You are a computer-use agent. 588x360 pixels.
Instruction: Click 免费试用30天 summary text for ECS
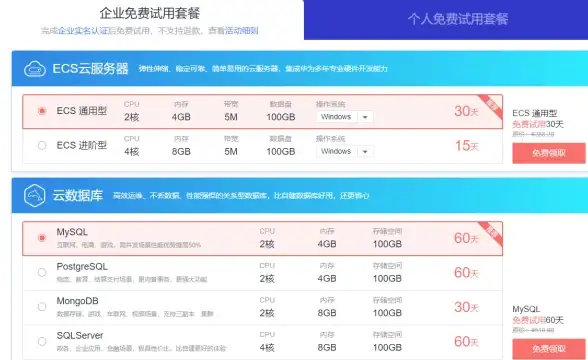tap(538, 124)
